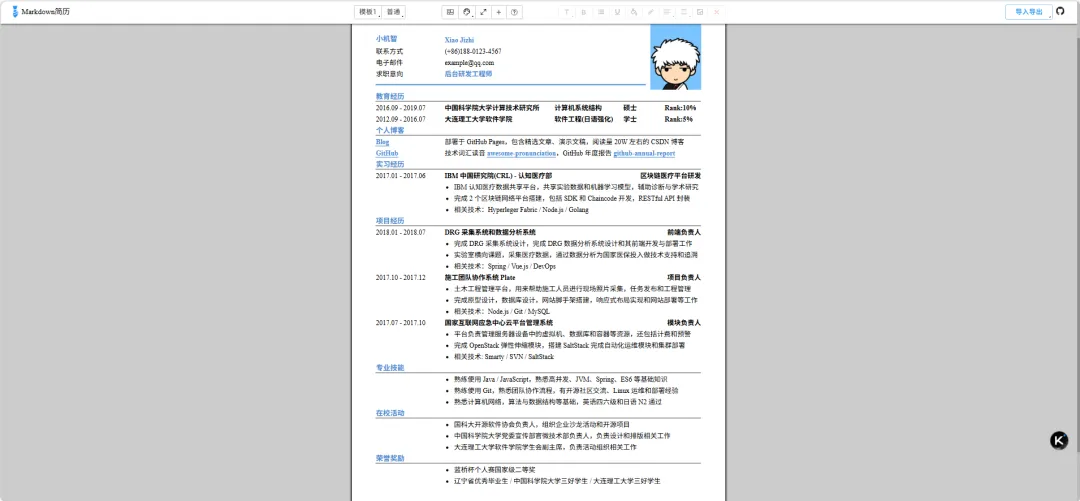Click the text Xiao Jizhi

tap(459, 40)
